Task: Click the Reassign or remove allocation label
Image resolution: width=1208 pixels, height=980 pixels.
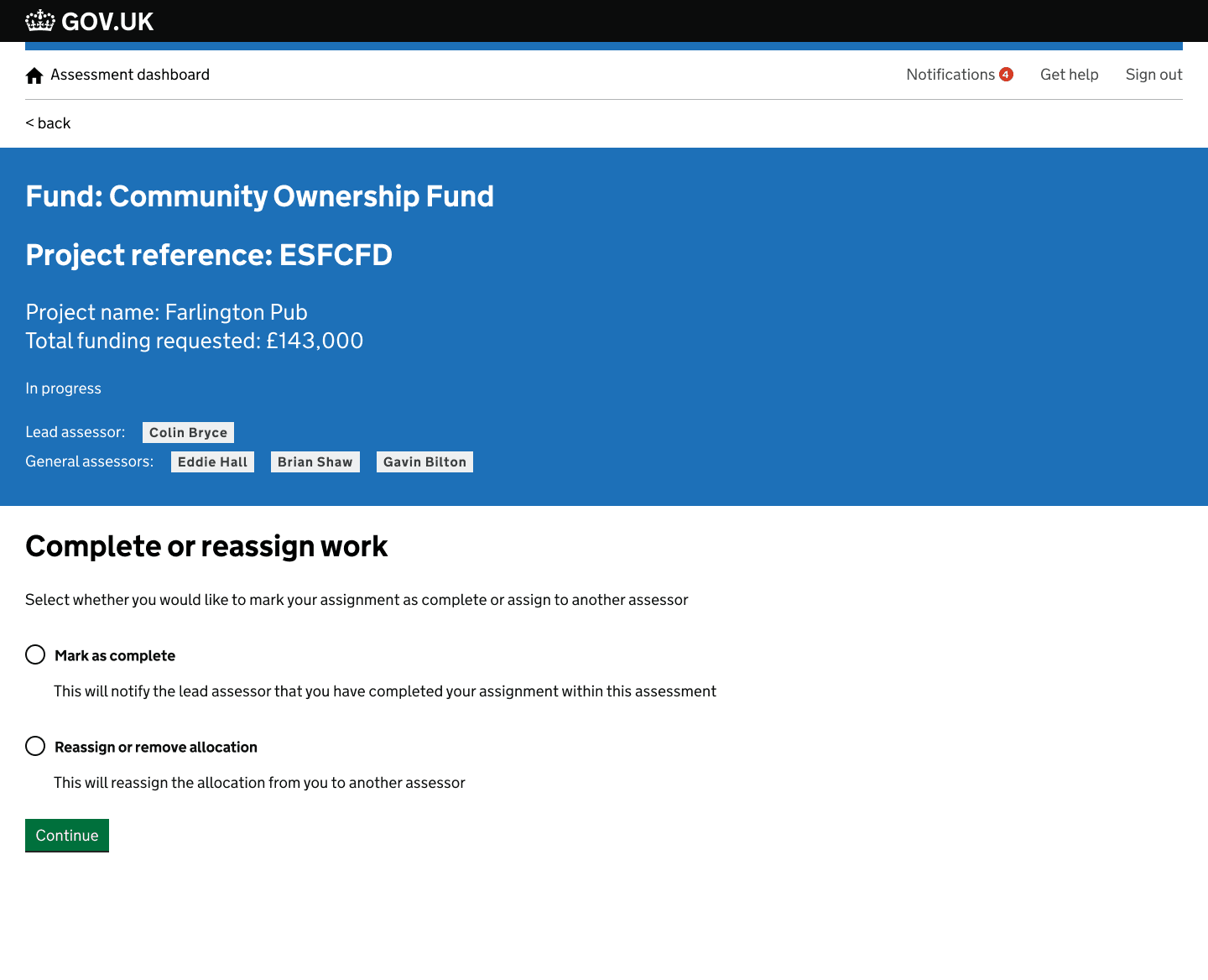Action: (156, 747)
